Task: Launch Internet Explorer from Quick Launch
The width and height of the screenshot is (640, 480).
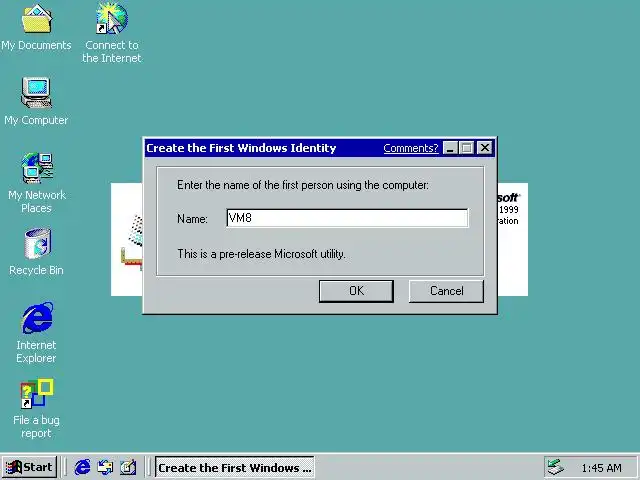Action: (82, 467)
